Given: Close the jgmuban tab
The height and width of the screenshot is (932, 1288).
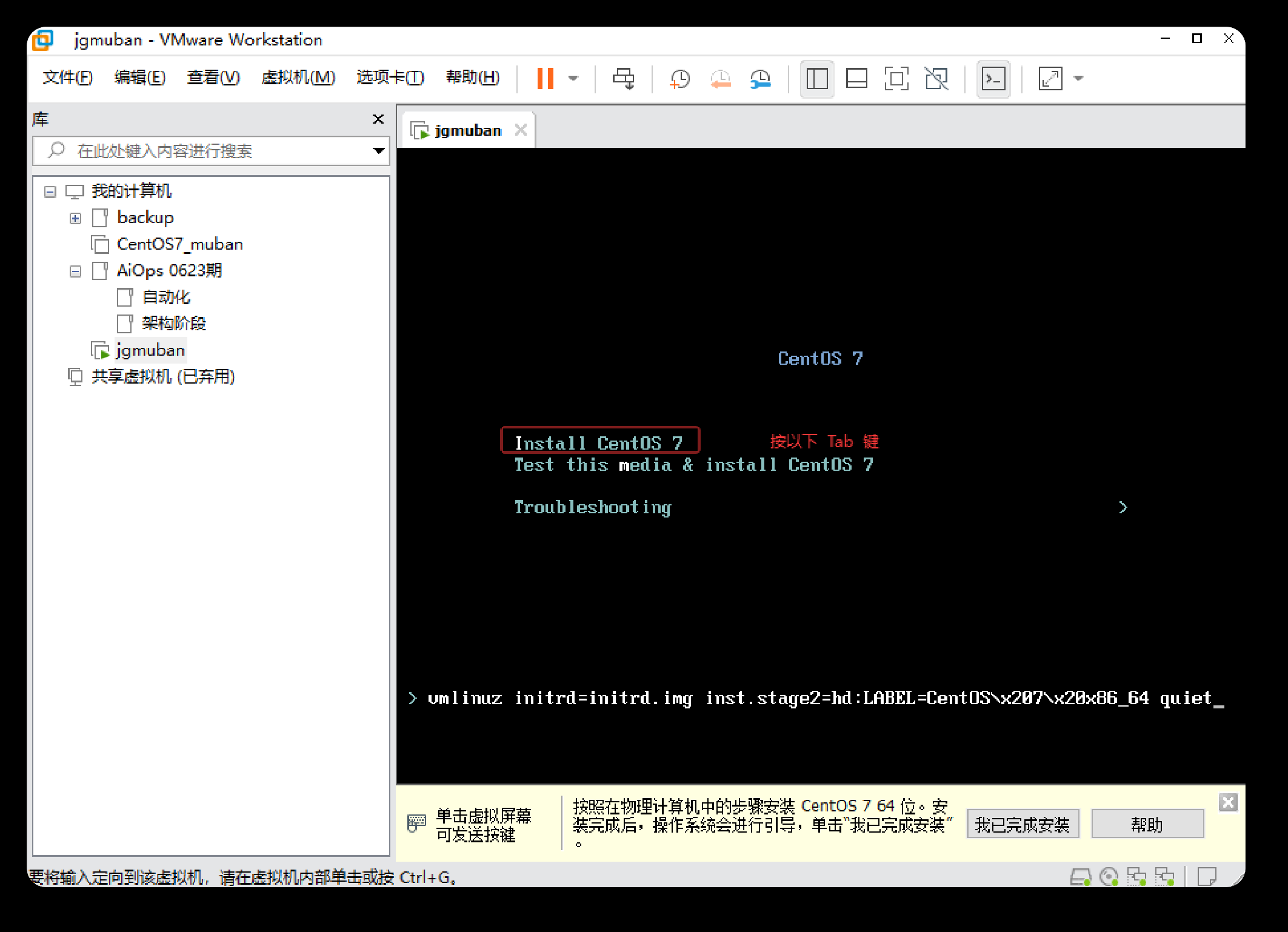Looking at the screenshot, I should pos(521,130).
